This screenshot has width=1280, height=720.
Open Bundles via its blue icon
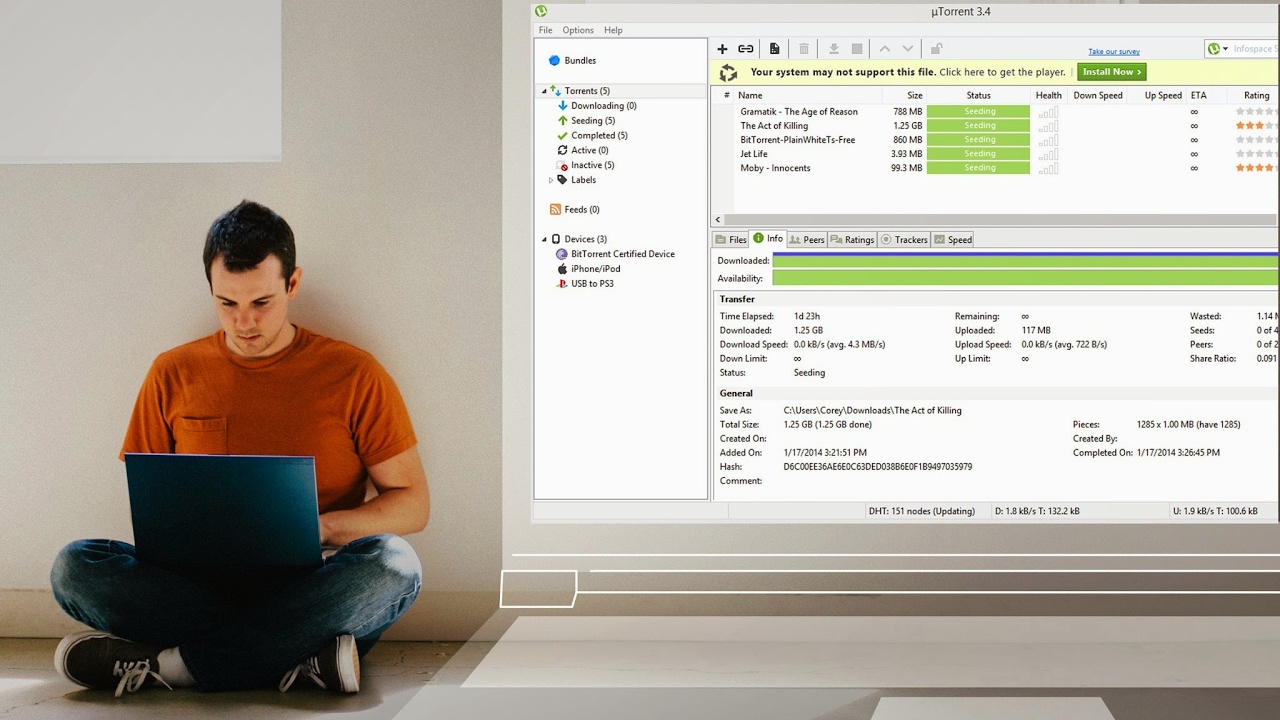point(554,61)
